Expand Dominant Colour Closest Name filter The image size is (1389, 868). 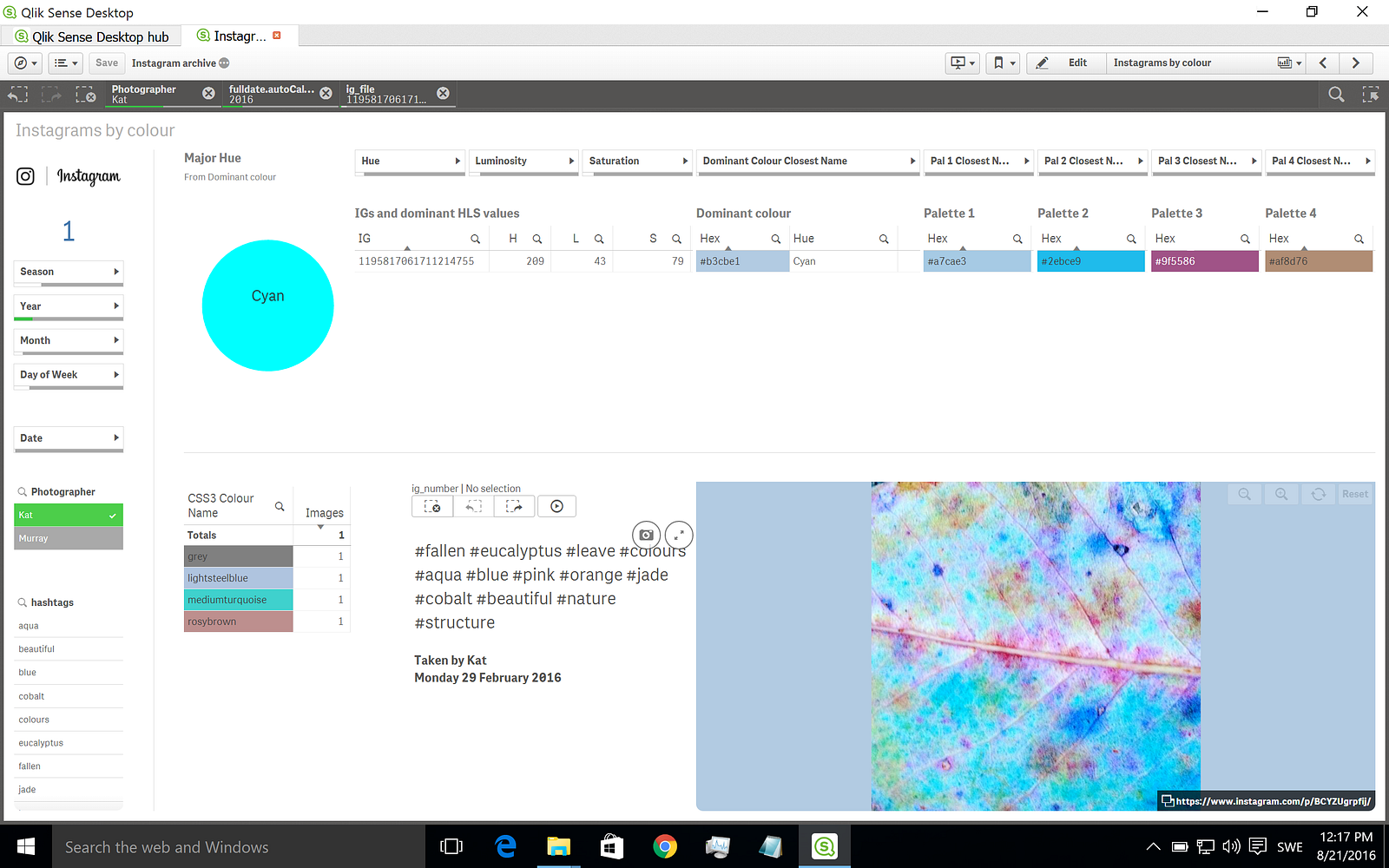click(x=807, y=161)
